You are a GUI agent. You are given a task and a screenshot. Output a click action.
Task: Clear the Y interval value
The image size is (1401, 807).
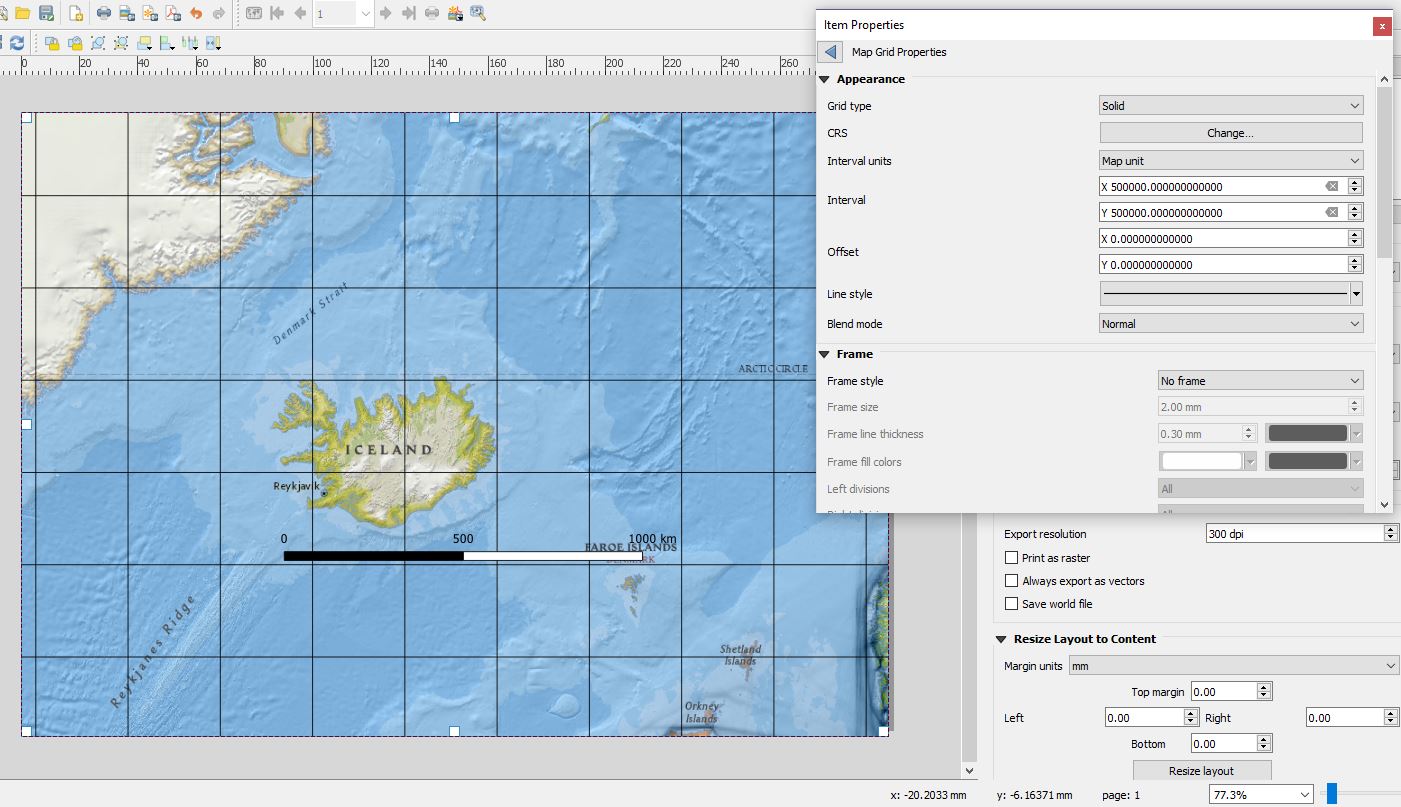[1332, 212]
